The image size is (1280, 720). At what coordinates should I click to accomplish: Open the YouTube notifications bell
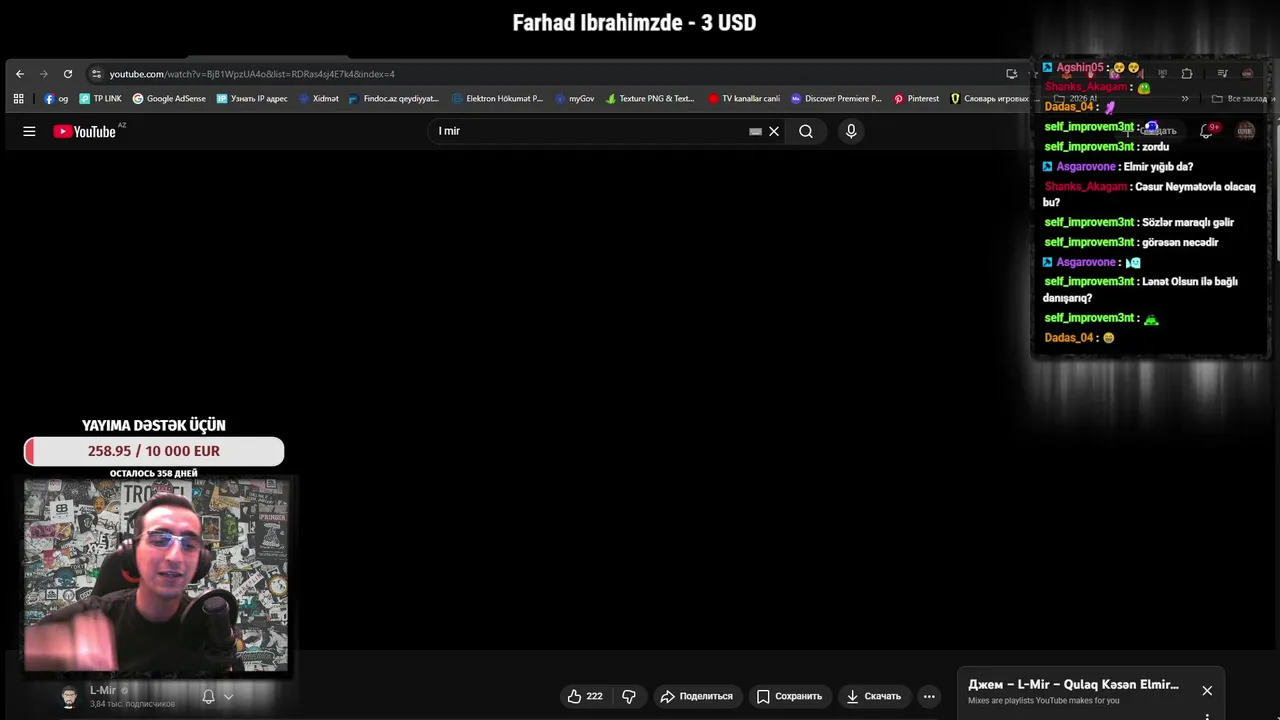[1207, 131]
